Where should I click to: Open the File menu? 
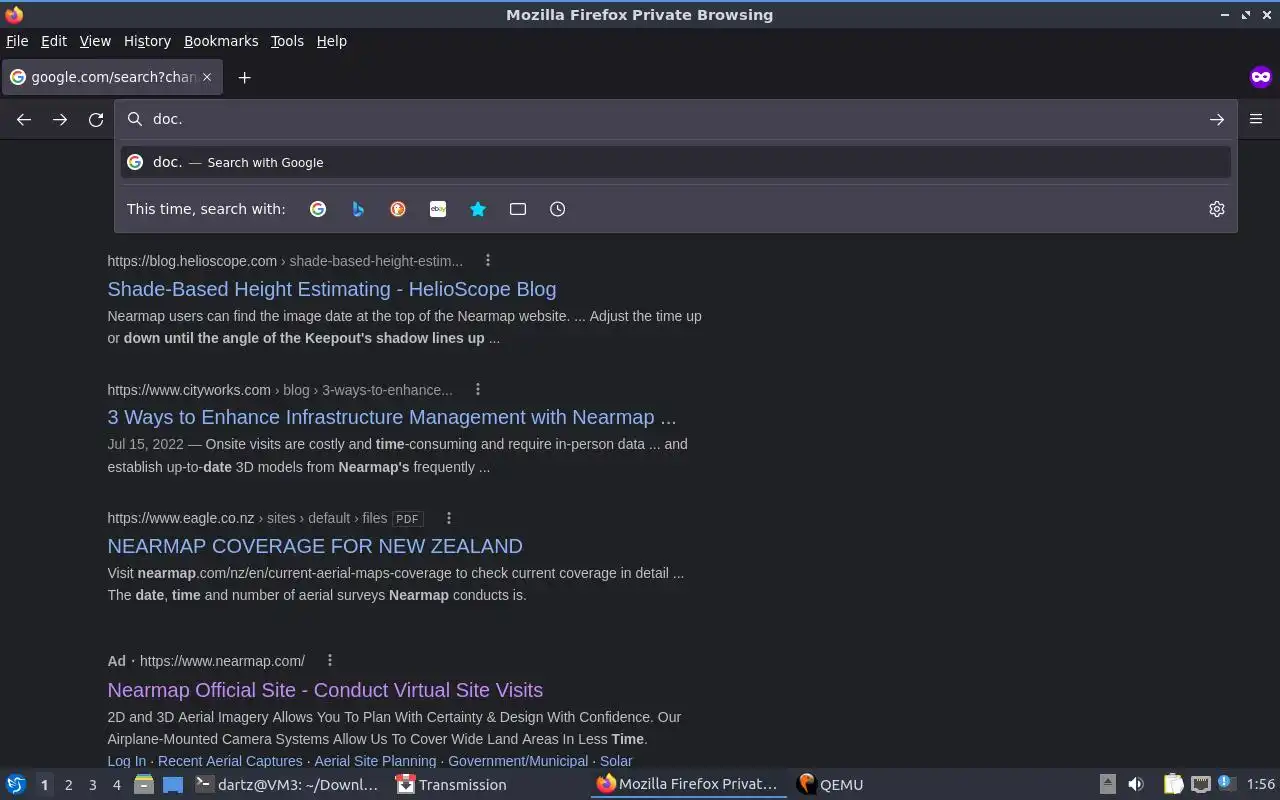(17, 41)
